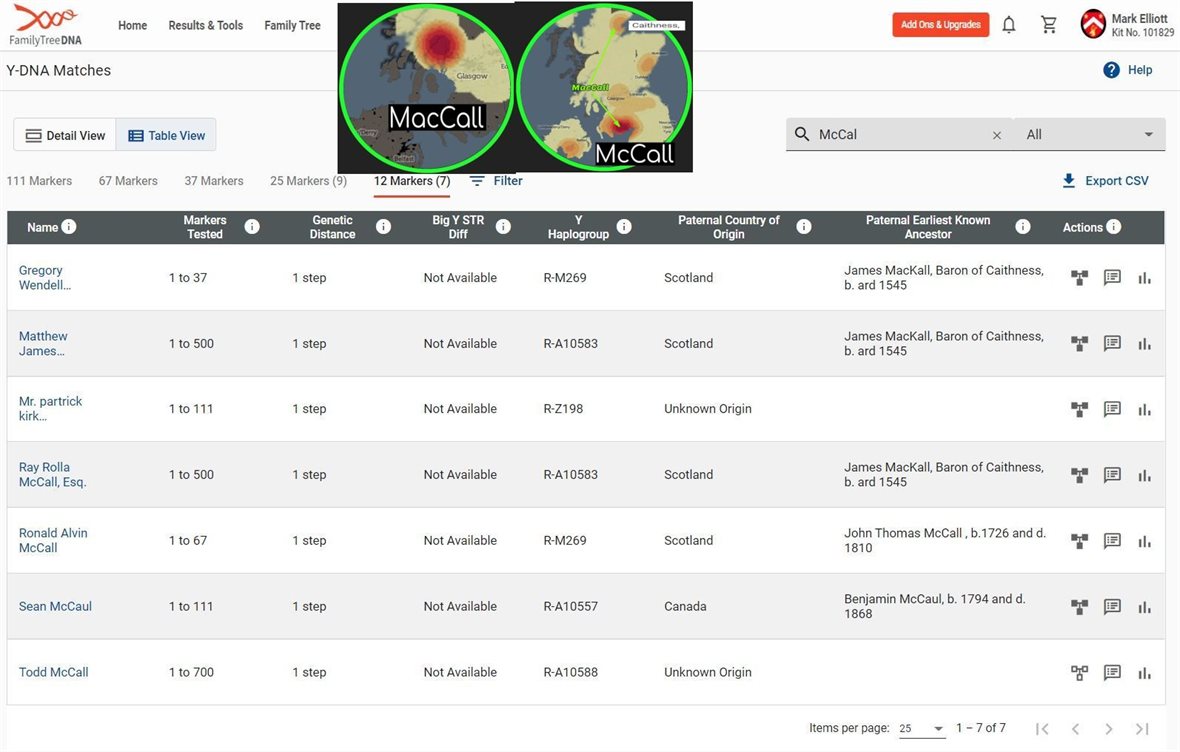Open the Items per page dropdown
This screenshot has height=752, width=1180.
click(921, 729)
